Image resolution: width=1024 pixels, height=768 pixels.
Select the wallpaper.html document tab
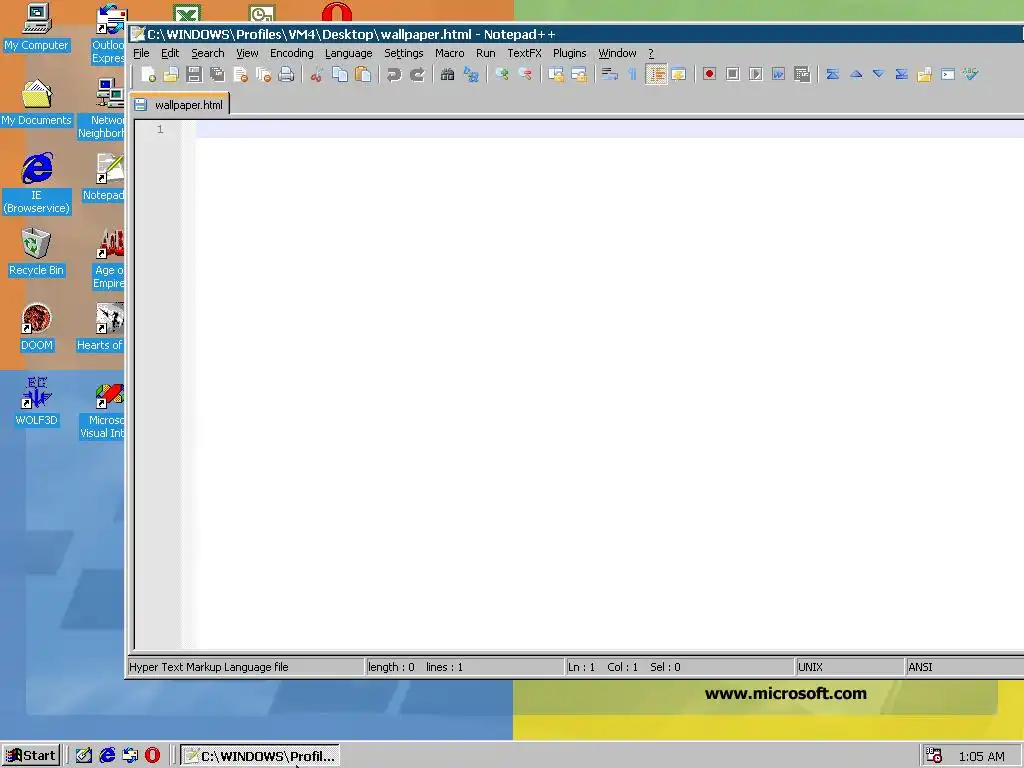pos(180,104)
